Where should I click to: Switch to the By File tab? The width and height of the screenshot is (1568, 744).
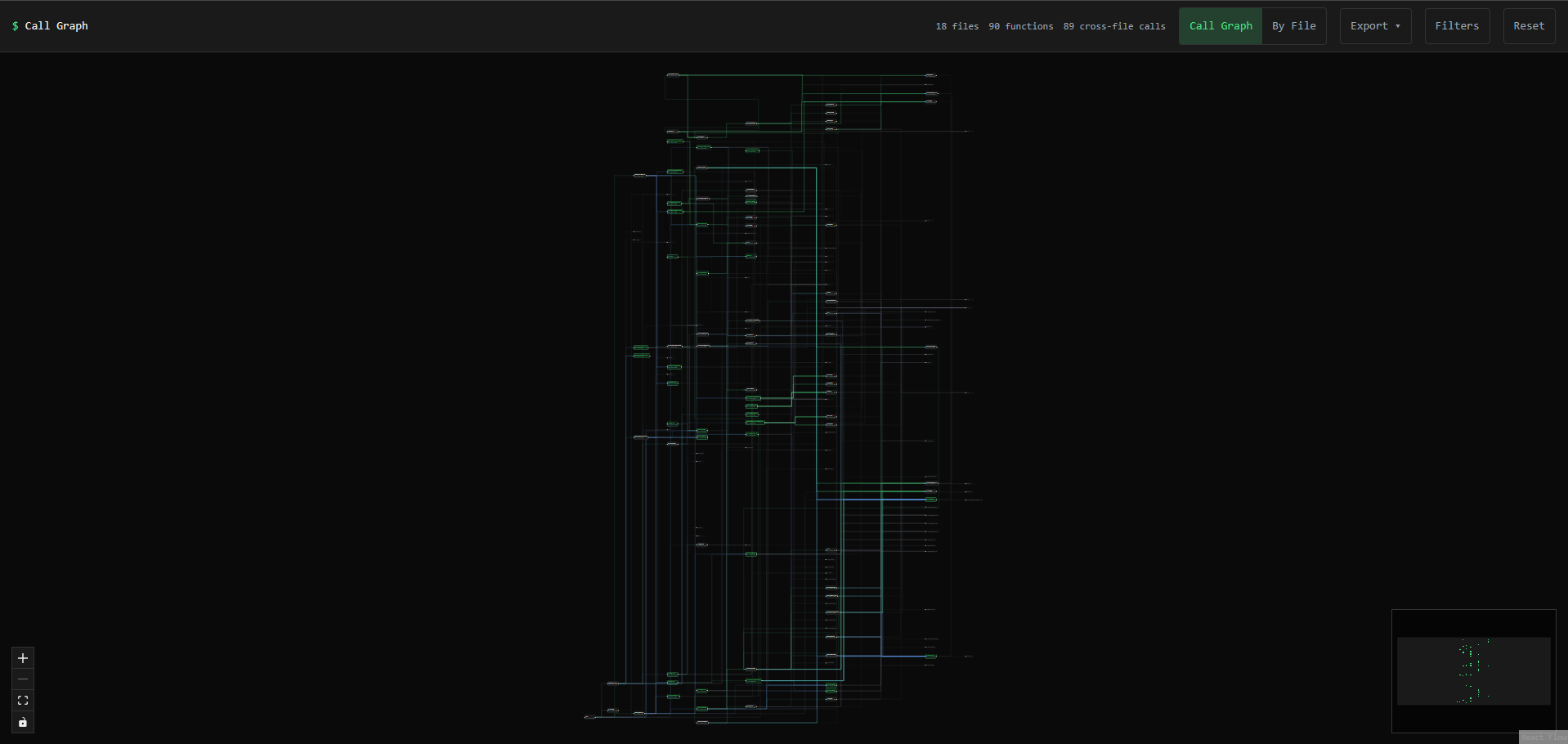click(x=1293, y=26)
